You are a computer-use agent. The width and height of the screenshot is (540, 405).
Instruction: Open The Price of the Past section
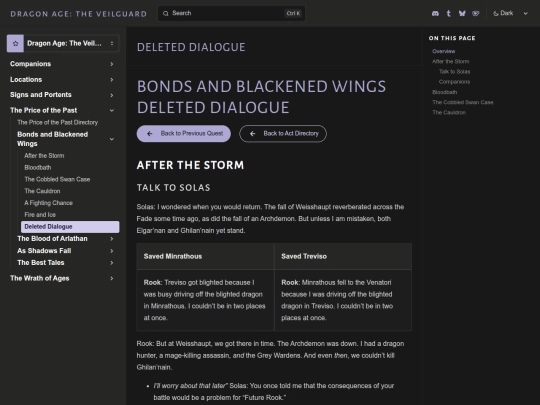[x=43, y=111]
